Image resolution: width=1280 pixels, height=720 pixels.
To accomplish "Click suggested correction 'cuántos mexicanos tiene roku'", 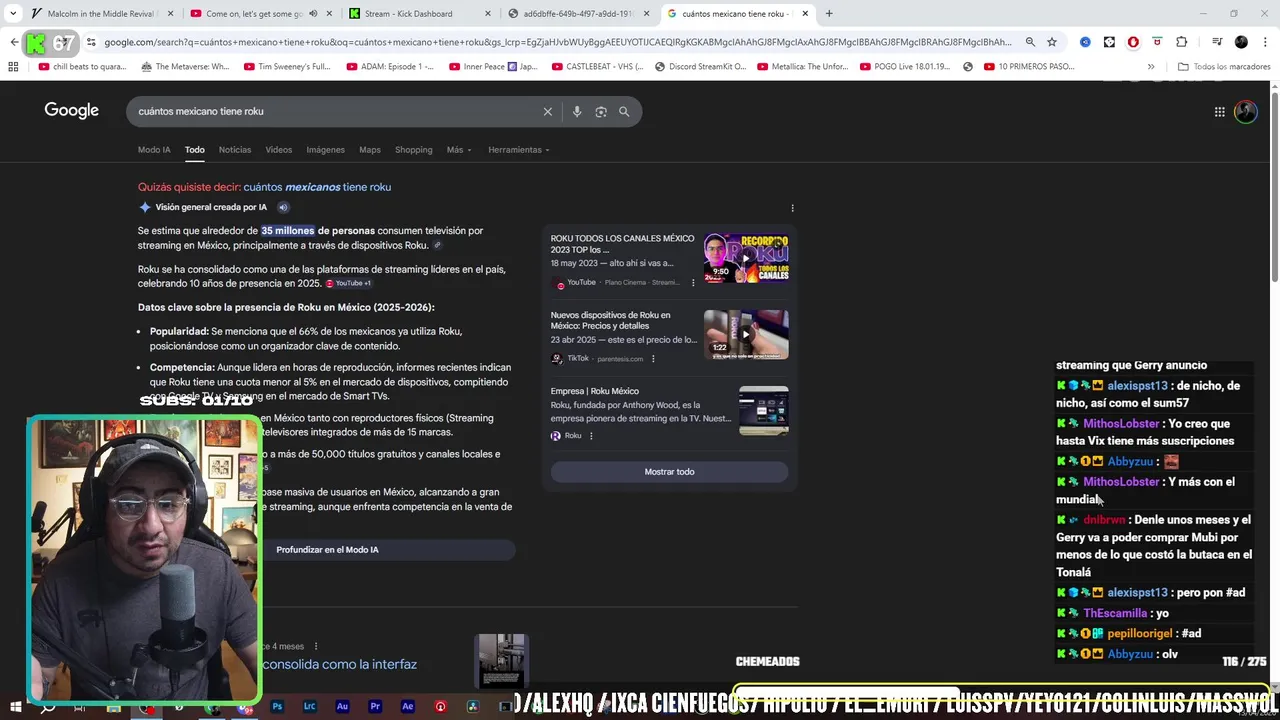I will click(x=317, y=187).
